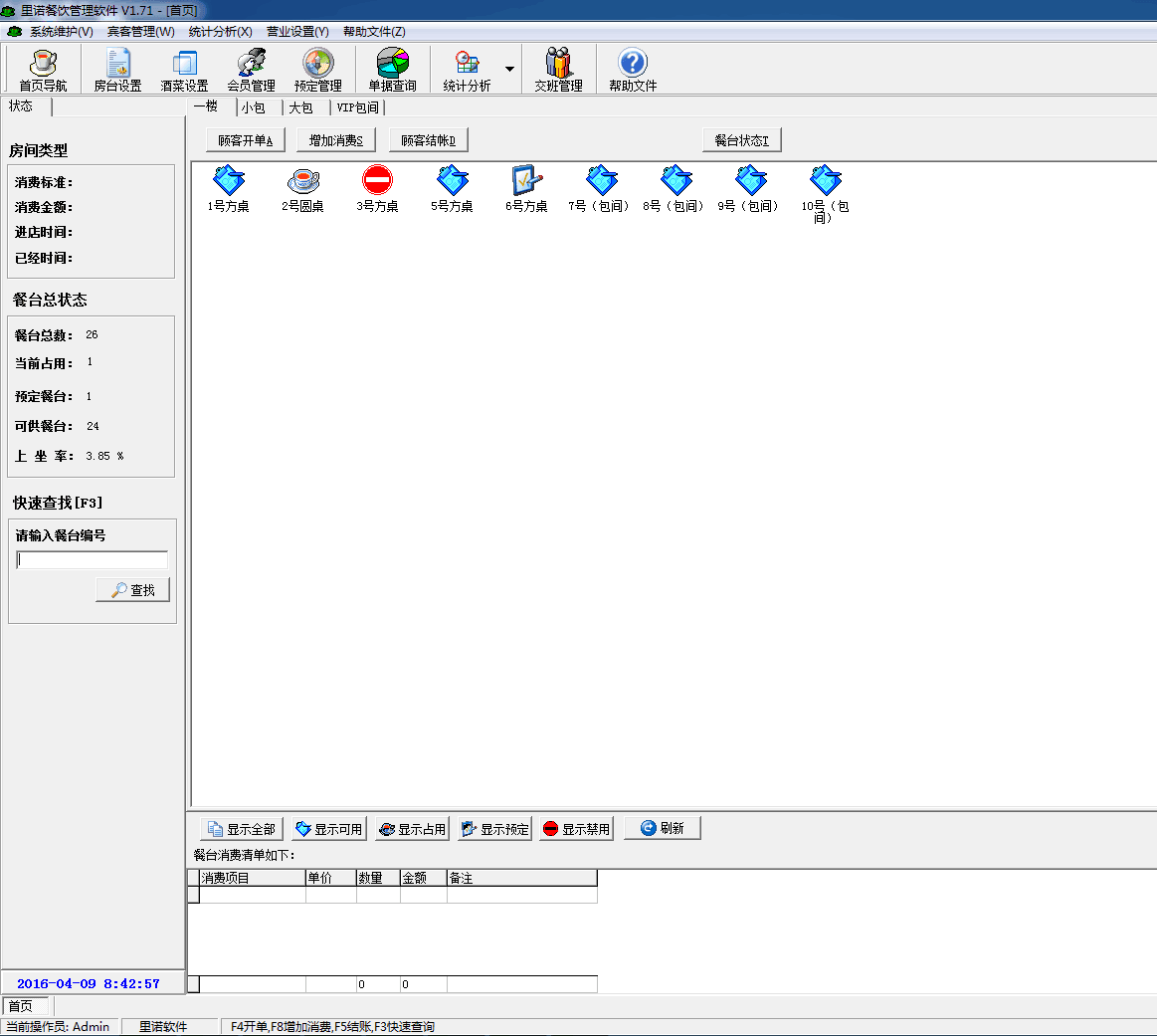1157x1036 pixels.
Task: Switch to the VIP包间 tab
Action: click(x=357, y=107)
